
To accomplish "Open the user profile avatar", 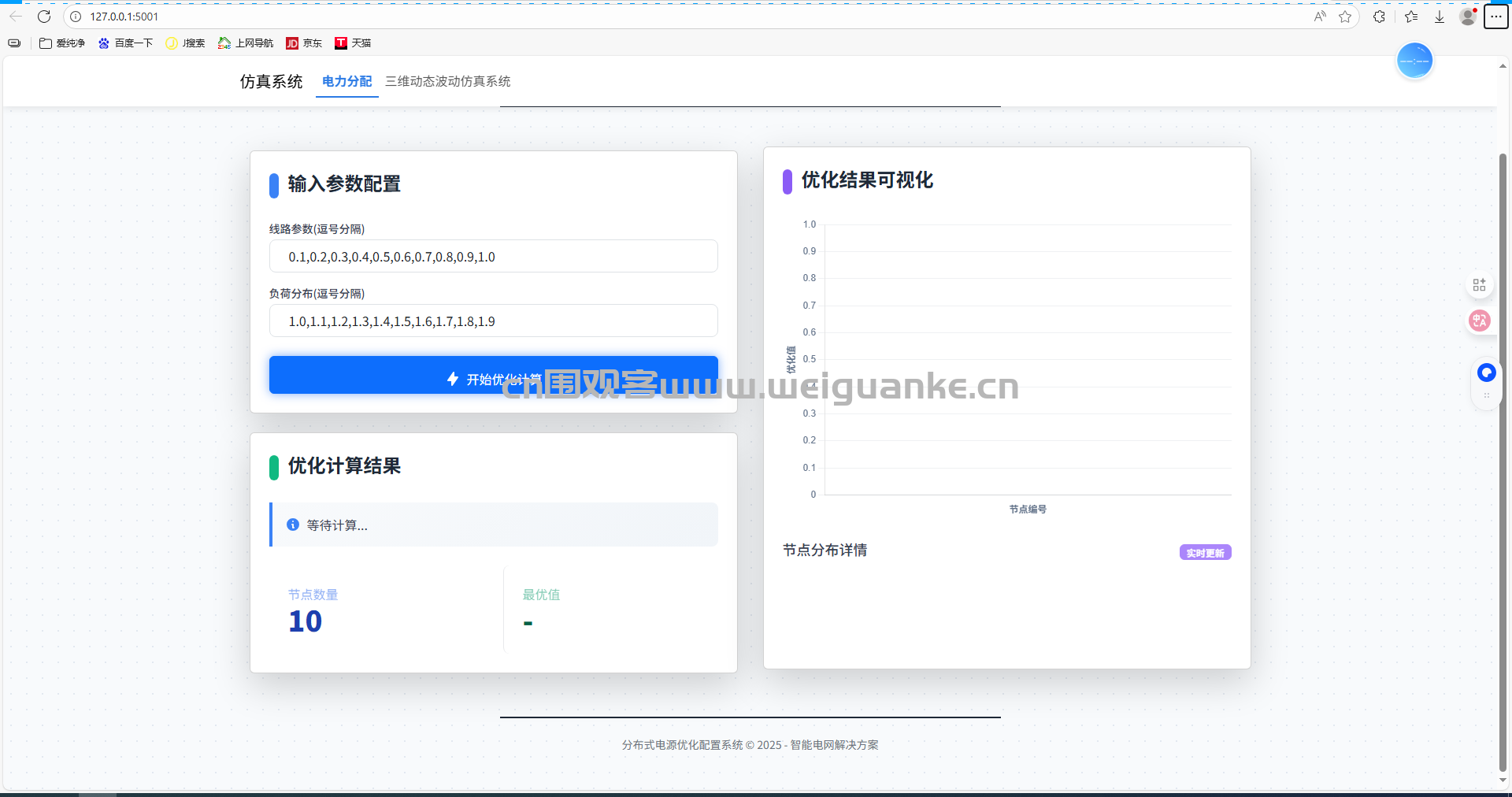I will click(x=1467, y=17).
